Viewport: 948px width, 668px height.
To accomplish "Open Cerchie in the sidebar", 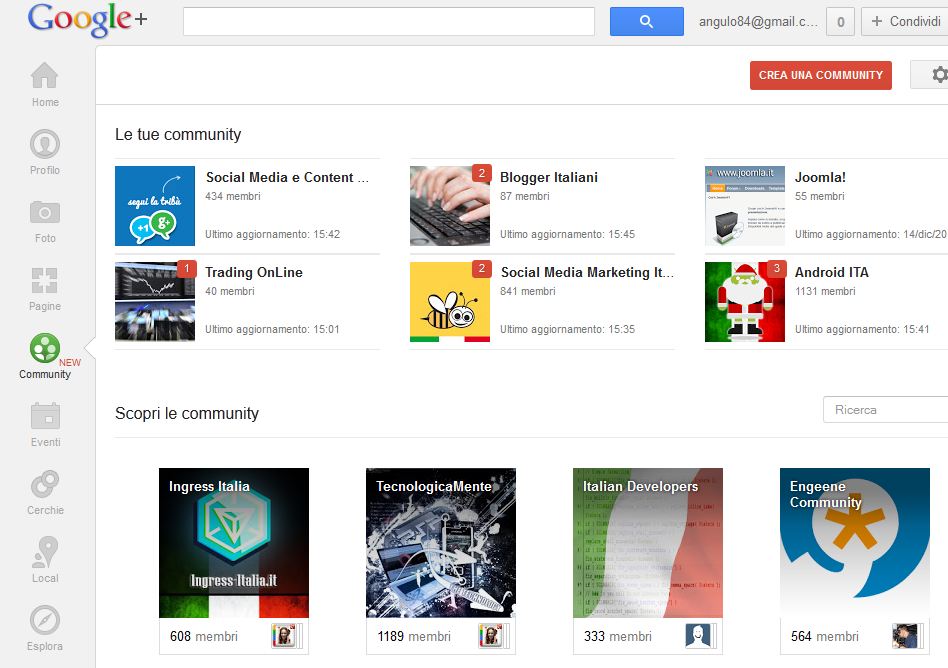I will click(x=45, y=493).
